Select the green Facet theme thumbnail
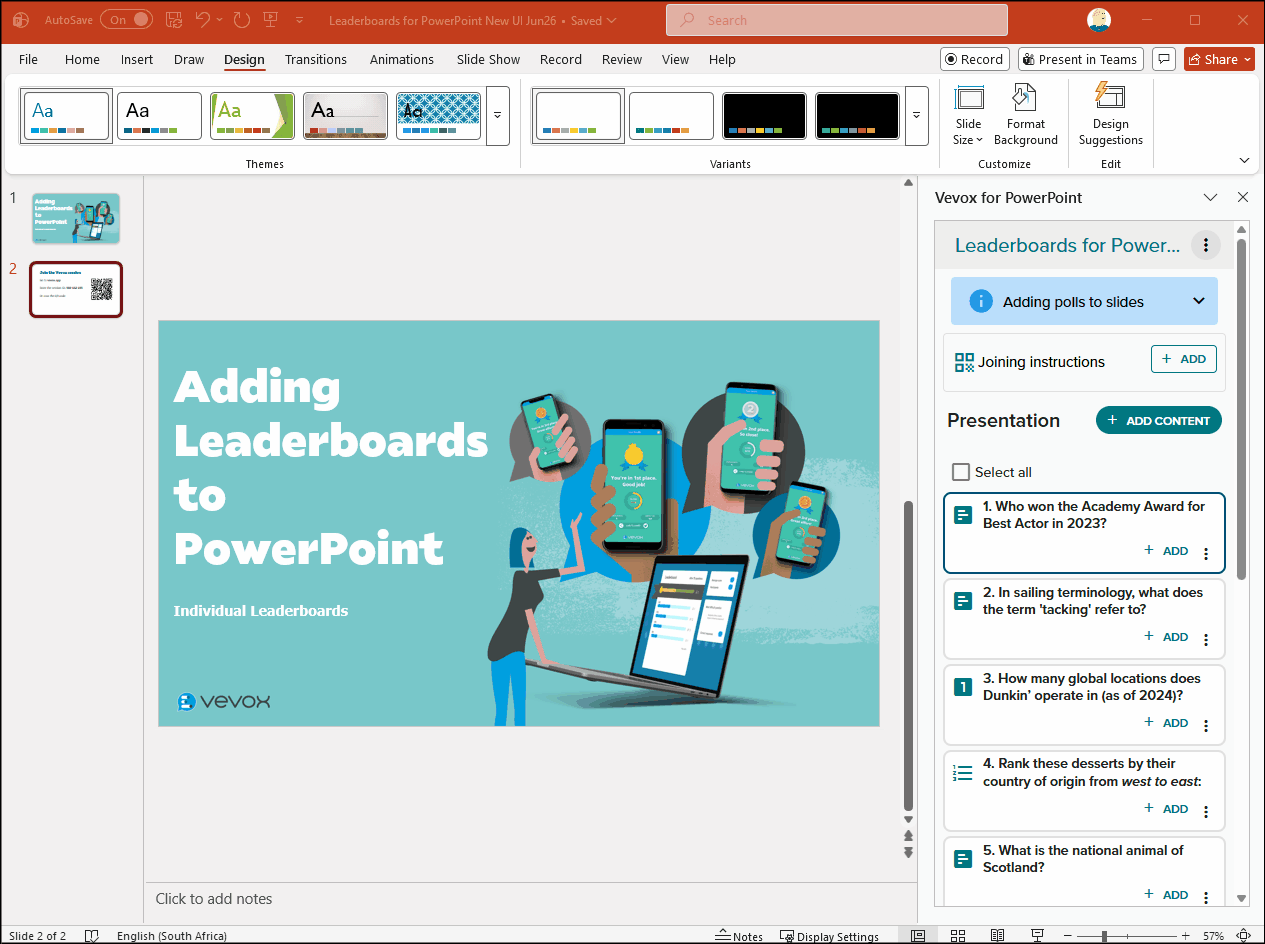Screen dimensions: 1265x944 coord(252,116)
